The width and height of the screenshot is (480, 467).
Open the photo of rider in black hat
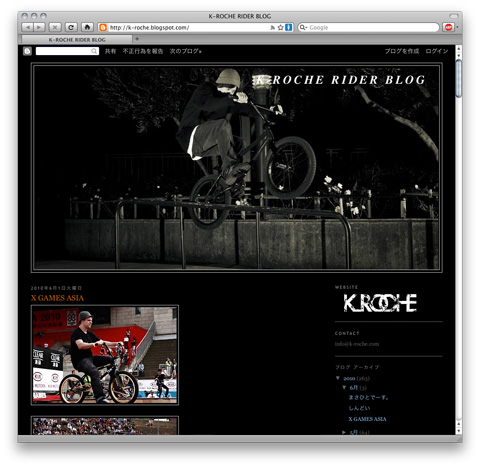coord(105,355)
